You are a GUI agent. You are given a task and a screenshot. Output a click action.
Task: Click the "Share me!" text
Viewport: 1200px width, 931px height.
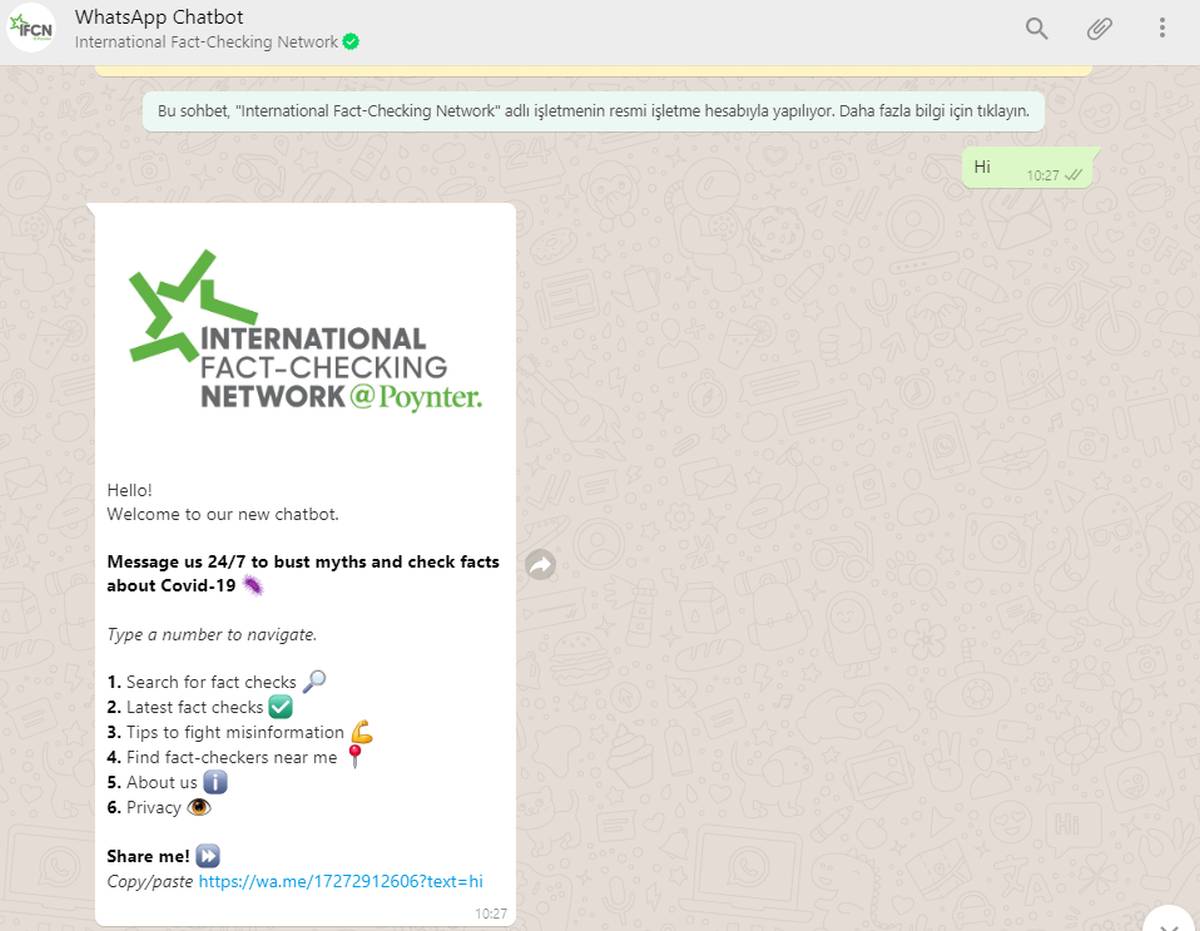click(148, 856)
